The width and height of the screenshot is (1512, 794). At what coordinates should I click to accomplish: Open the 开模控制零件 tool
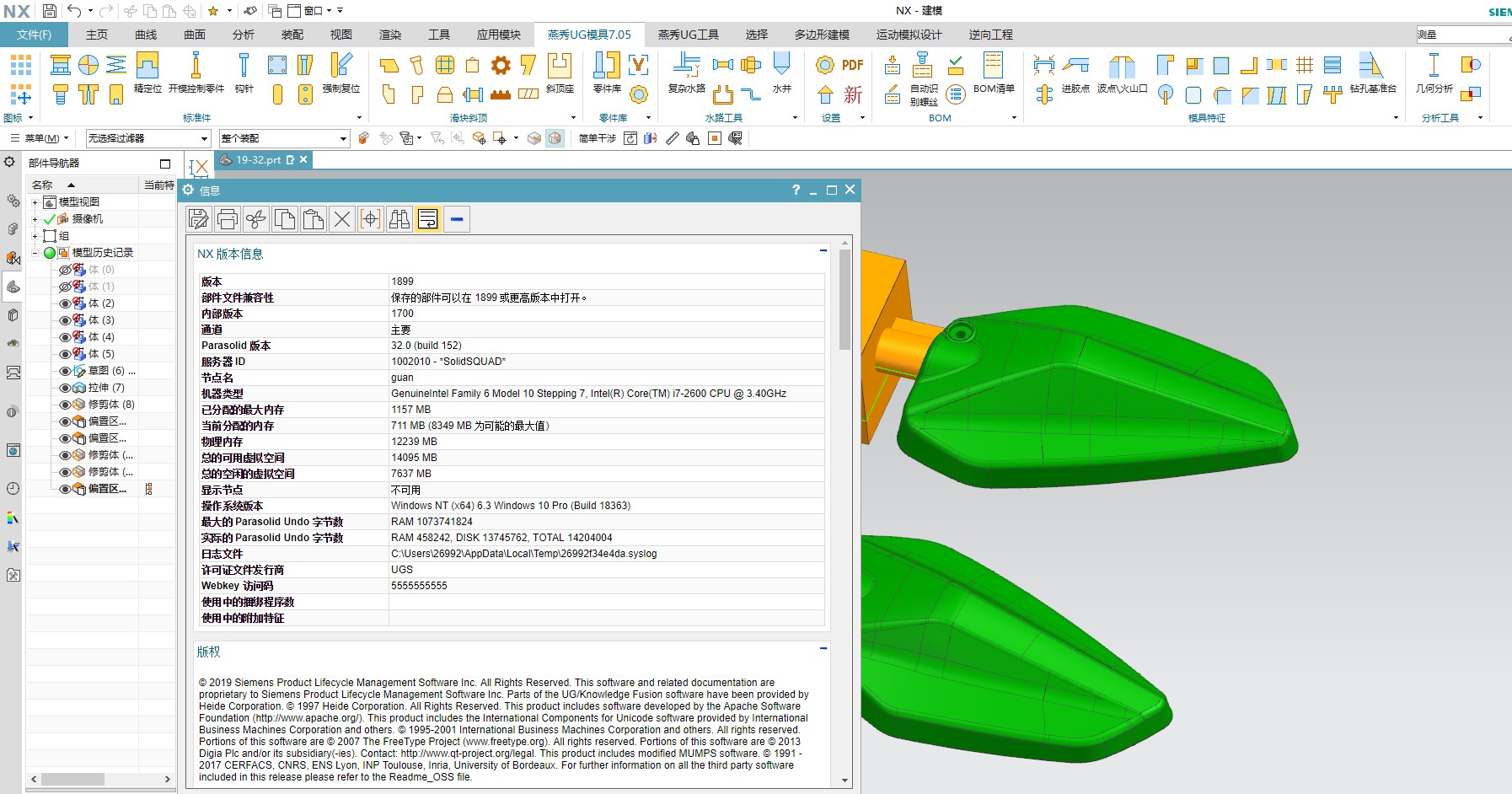click(196, 66)
